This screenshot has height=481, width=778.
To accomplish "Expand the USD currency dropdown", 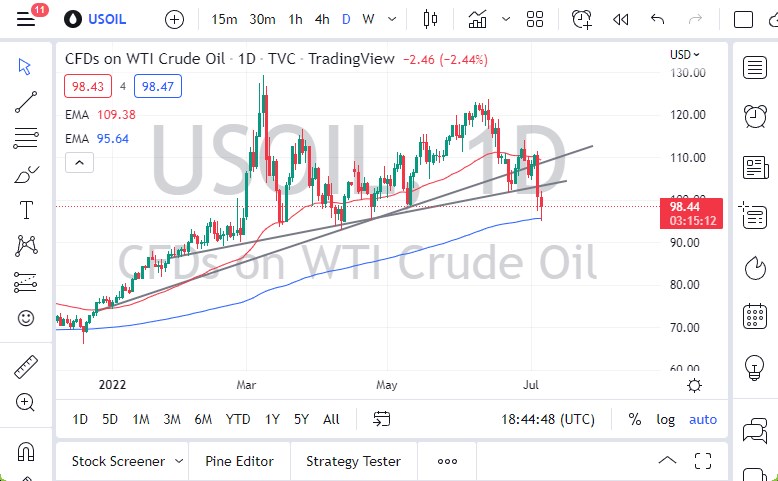I will [x=685, y=55].
